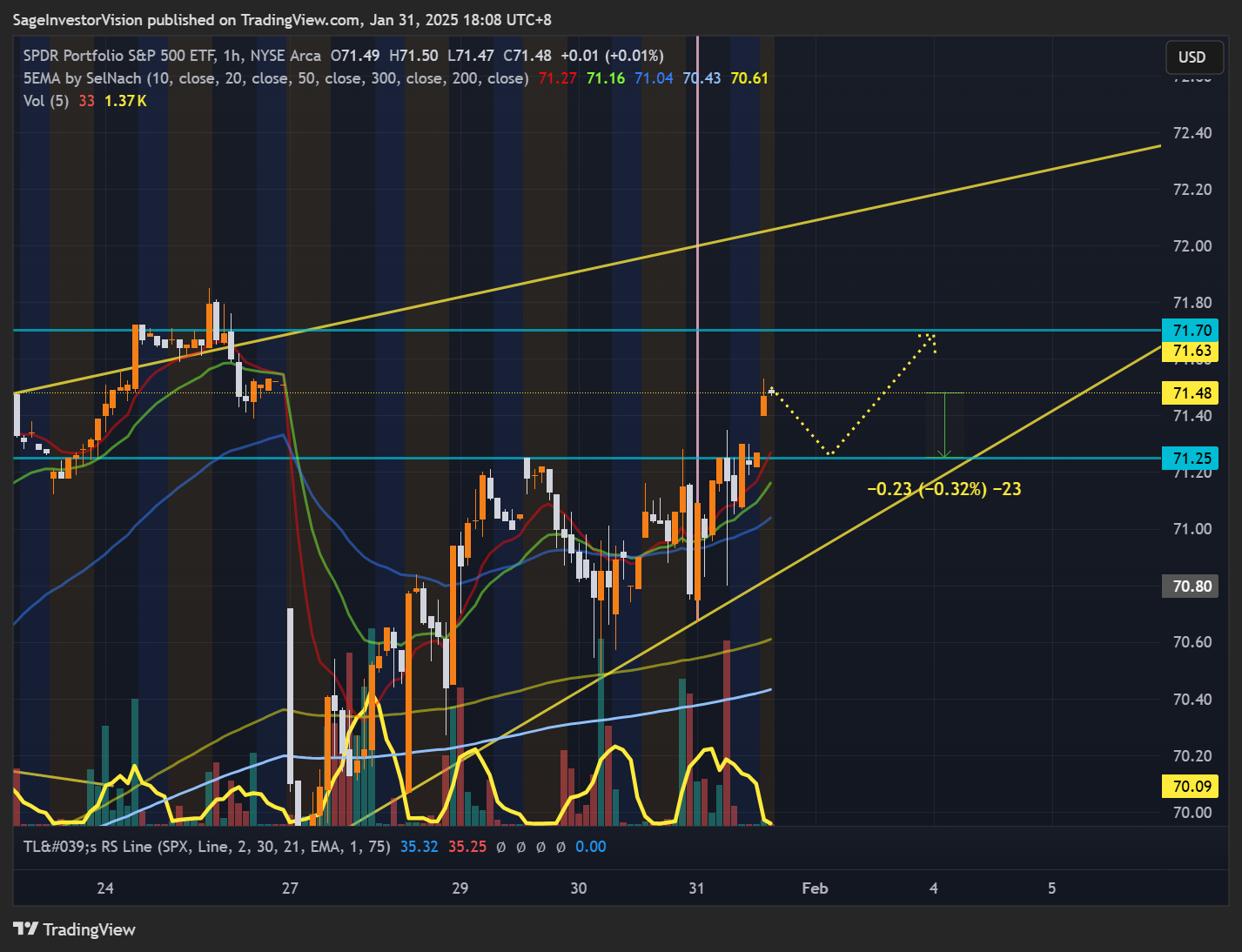
Task: Click the red EMA value 71.27
Action: (557, 78)
